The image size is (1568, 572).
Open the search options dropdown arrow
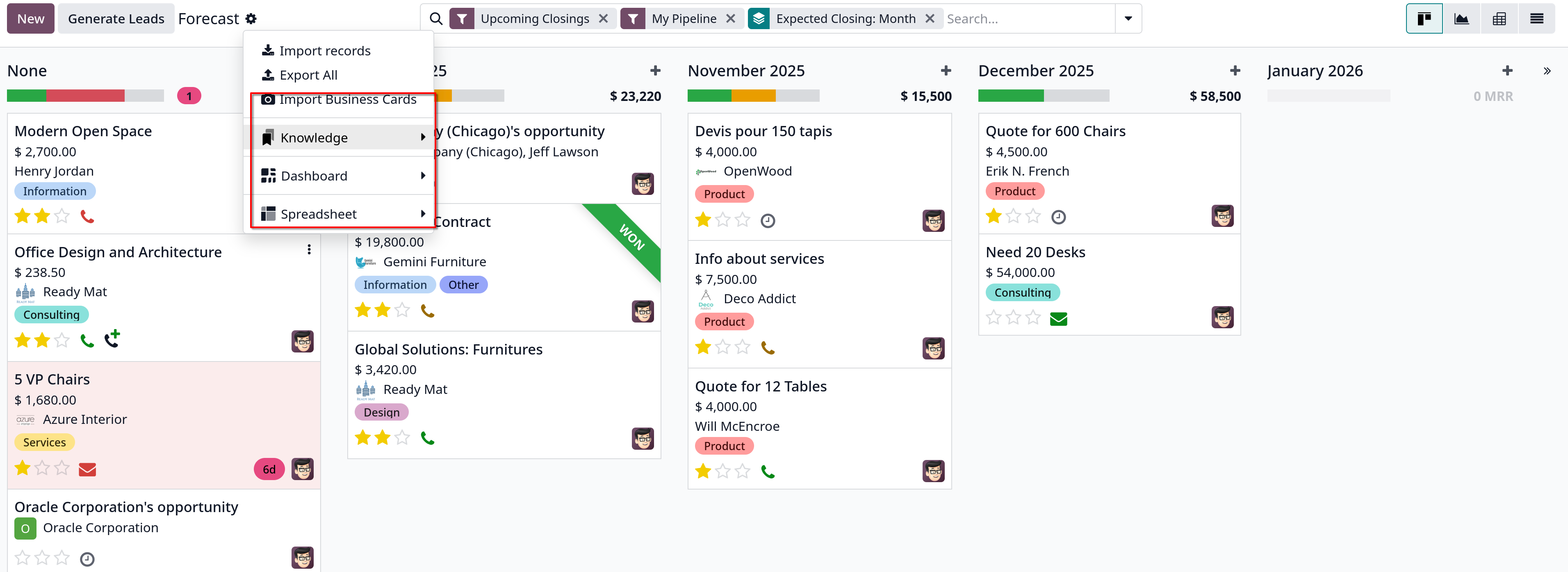[1128, 19]
